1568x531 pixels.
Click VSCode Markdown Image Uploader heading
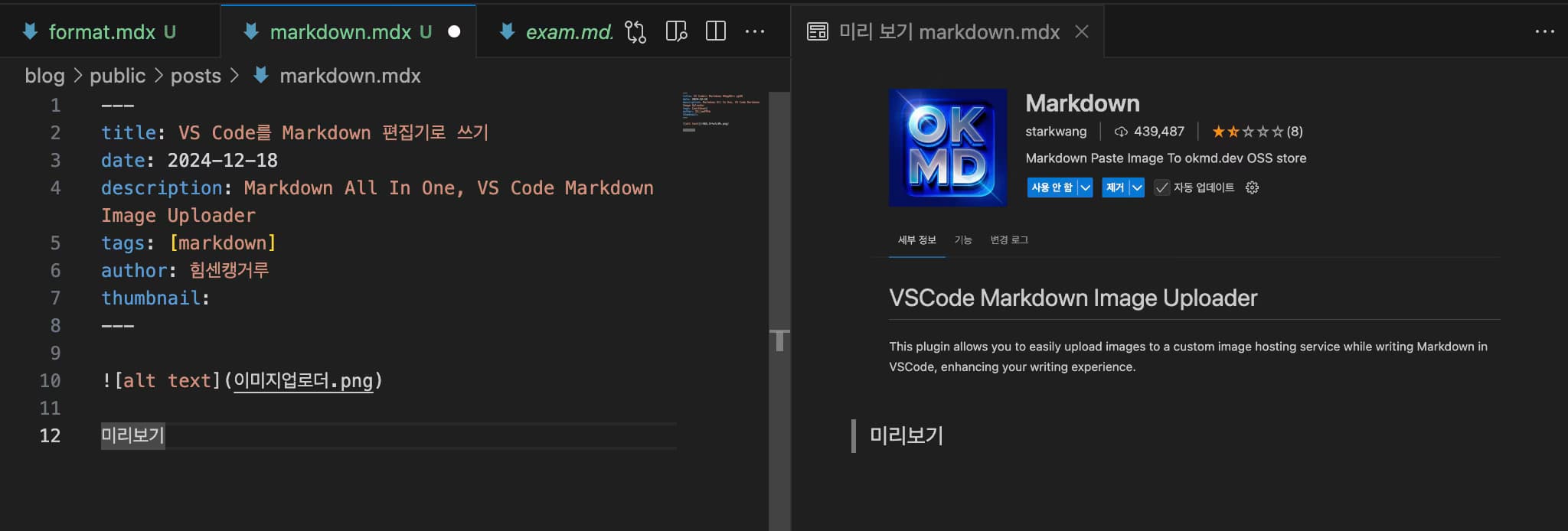pos(1073,298)
